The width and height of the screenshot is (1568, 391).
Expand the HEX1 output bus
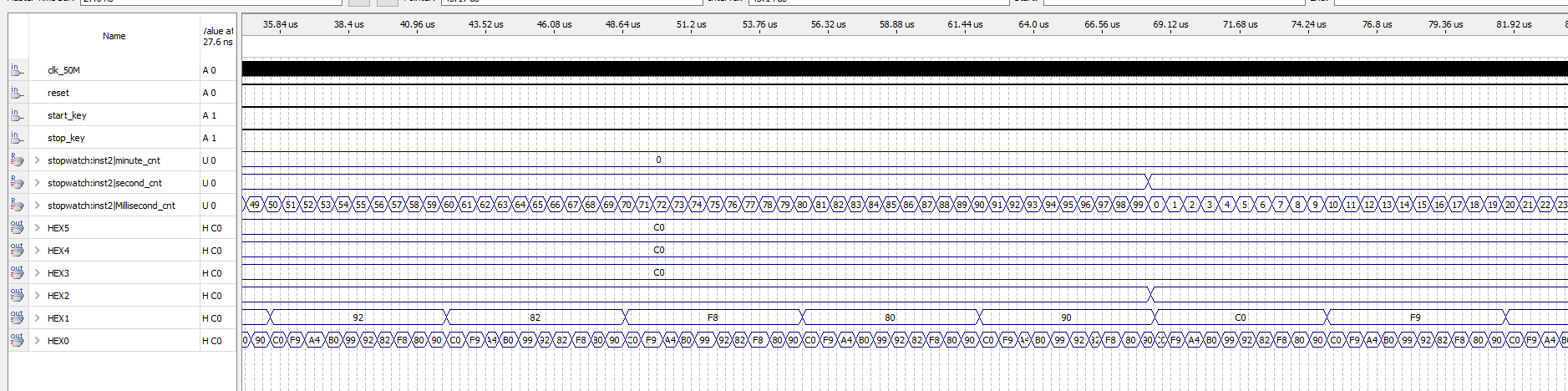pyautogui.click(x=38, y=317)
